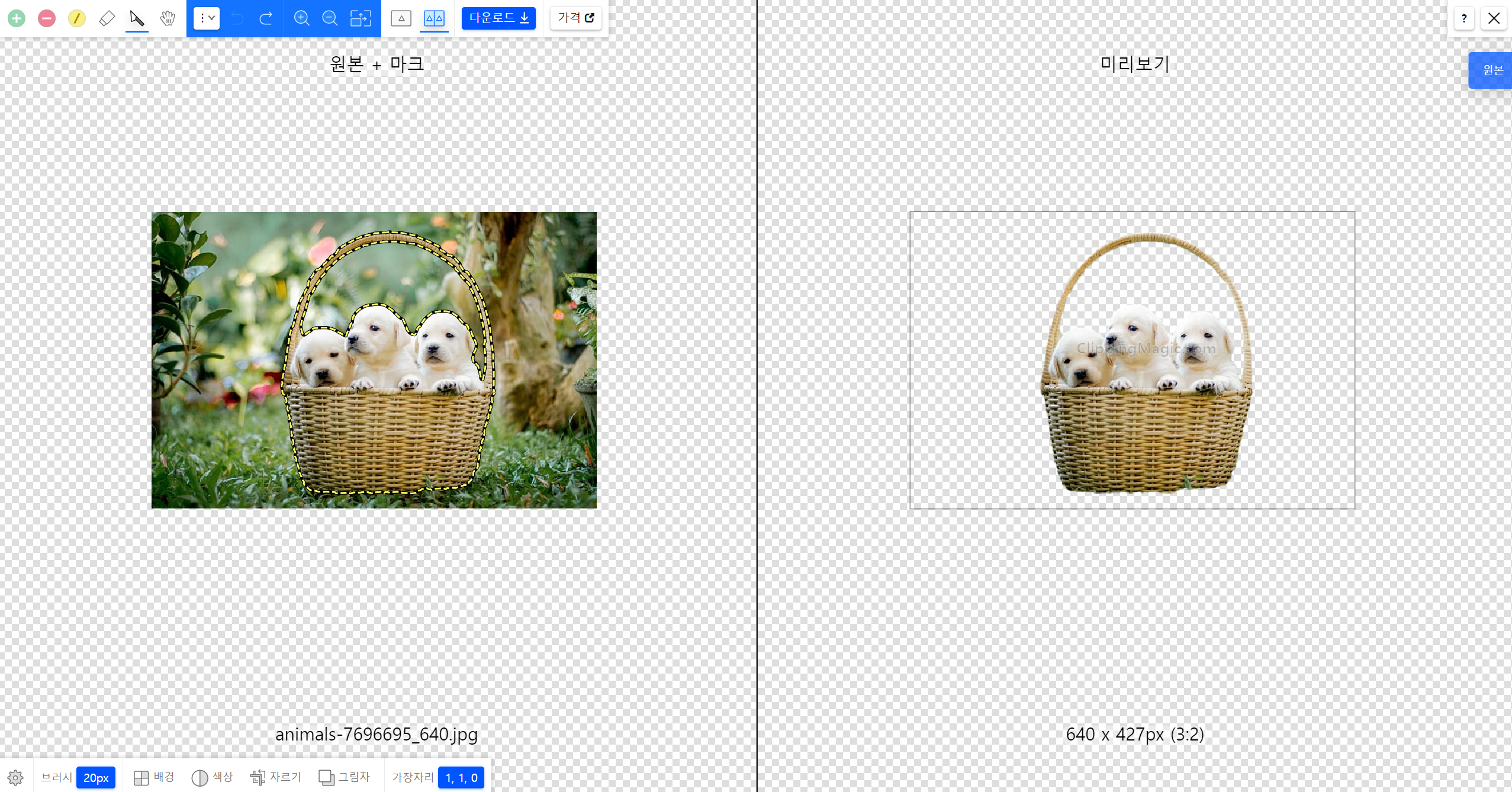Click the redo arrow
This screenshot has height=792, width=1512.
pos(266,18)
